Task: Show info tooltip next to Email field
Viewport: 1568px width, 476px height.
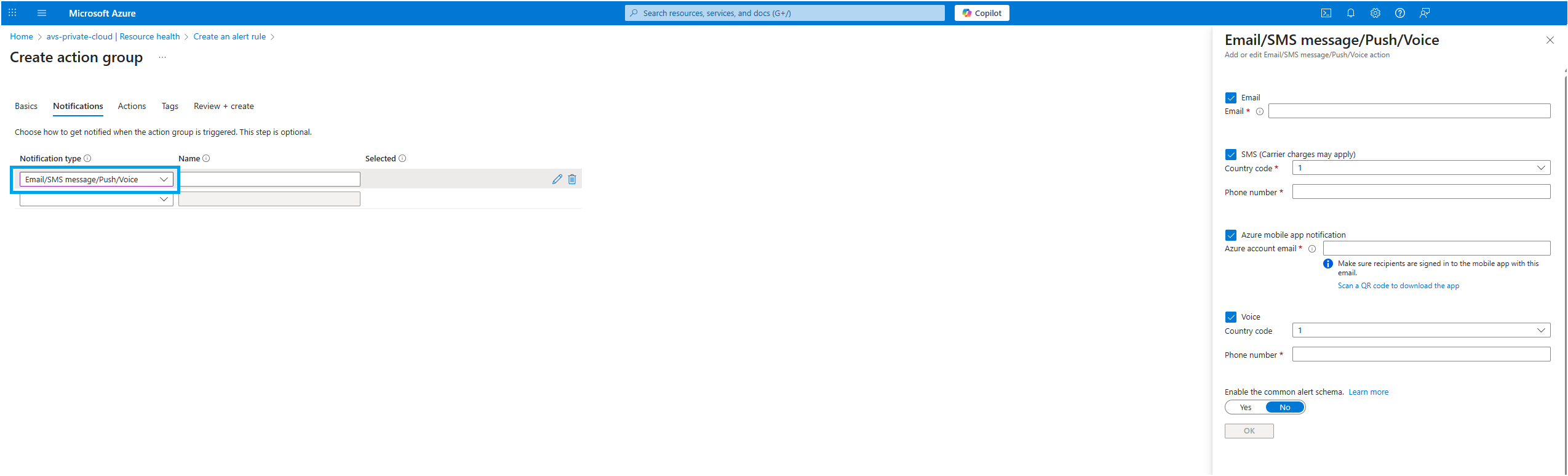Action: (1260, 111)
